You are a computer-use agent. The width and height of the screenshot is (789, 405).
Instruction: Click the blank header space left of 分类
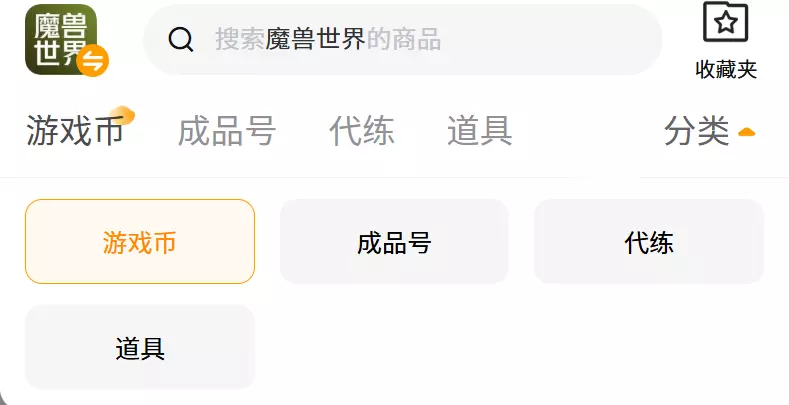click(588, 131)
